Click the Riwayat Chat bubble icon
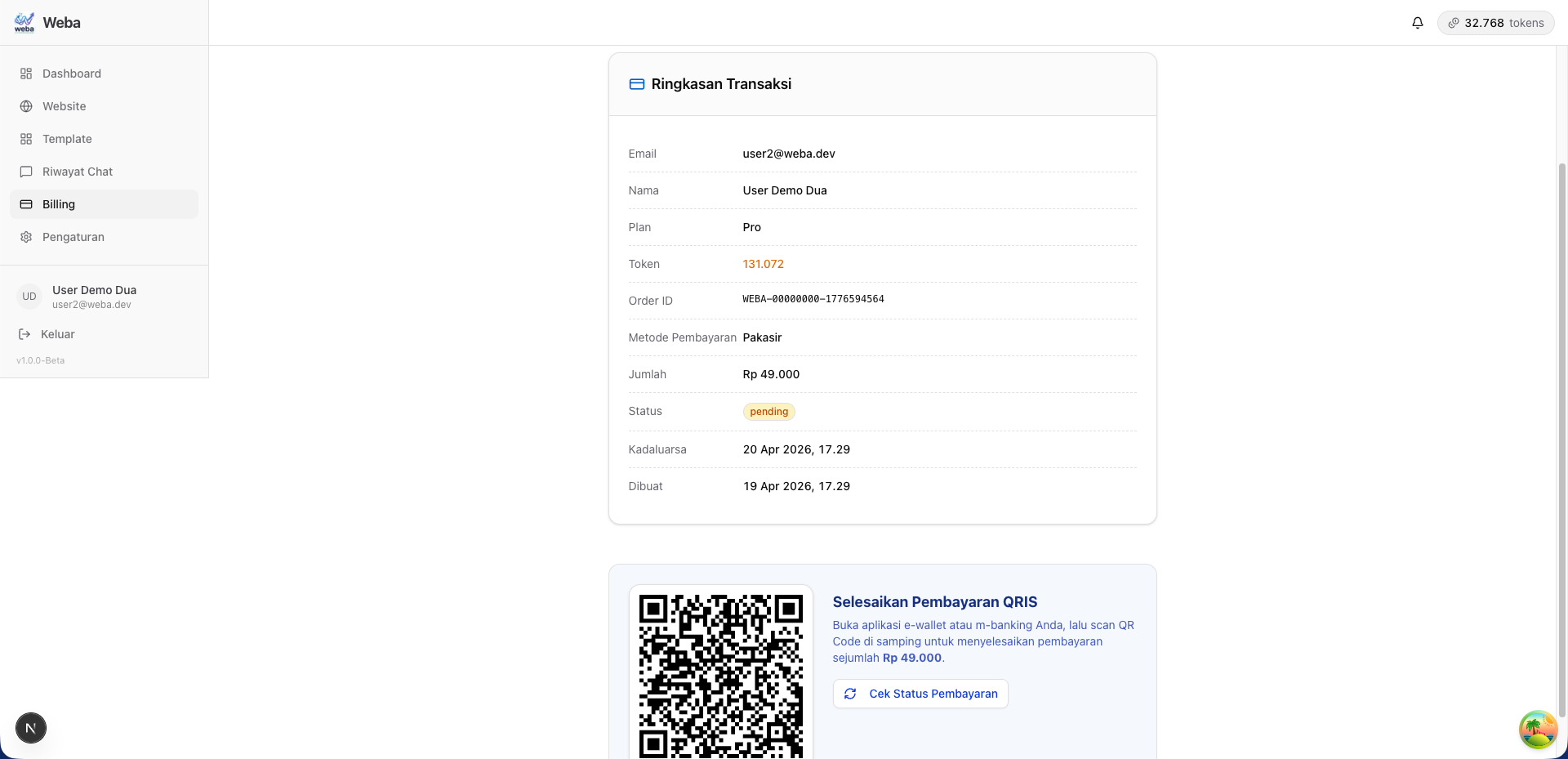The image size is (1568, 759). 26,172
